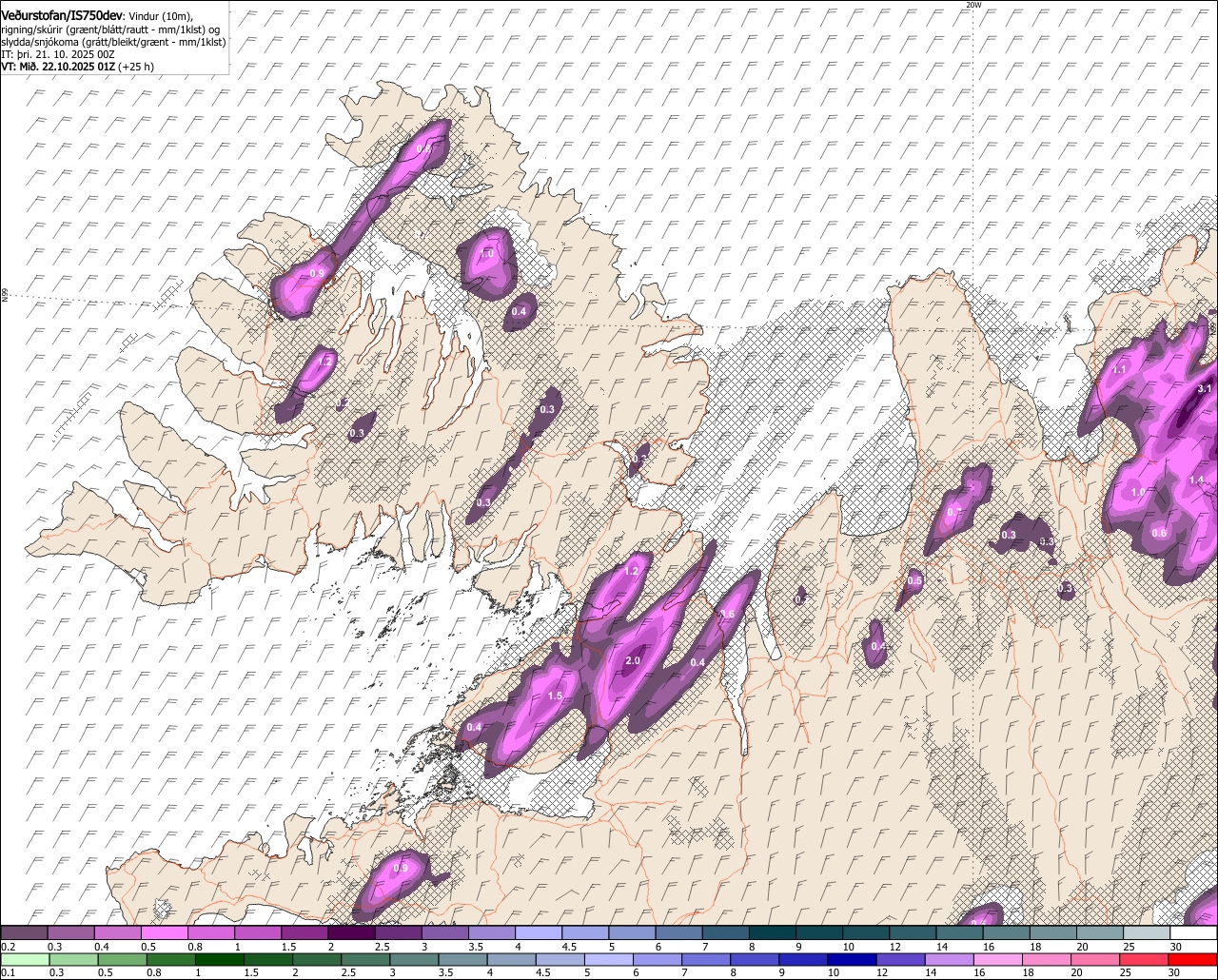Select the first pale green swatch of lower legend
This screenshot has width=1218, height=980.
tap(24, 959)
